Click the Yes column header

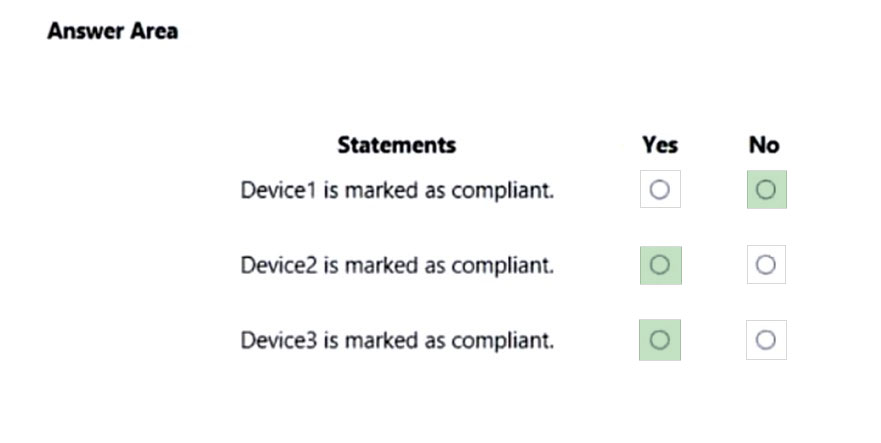coord(660,145)
